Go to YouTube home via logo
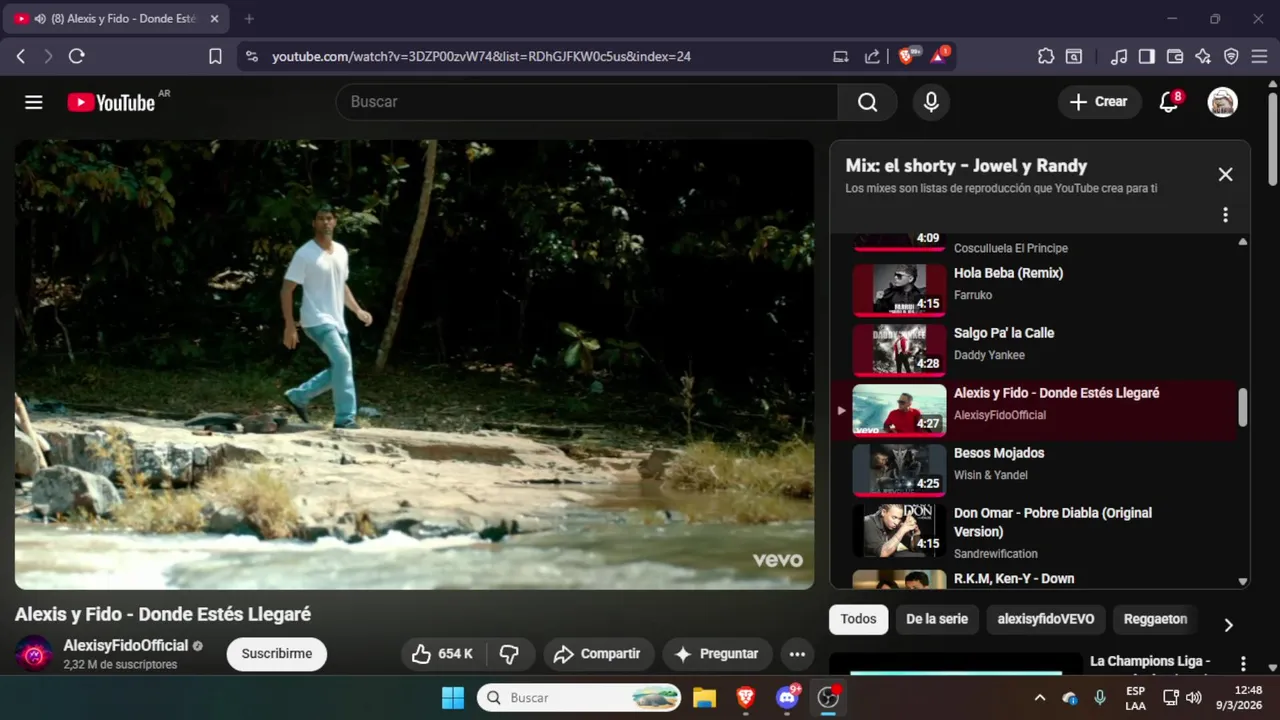 111,102
